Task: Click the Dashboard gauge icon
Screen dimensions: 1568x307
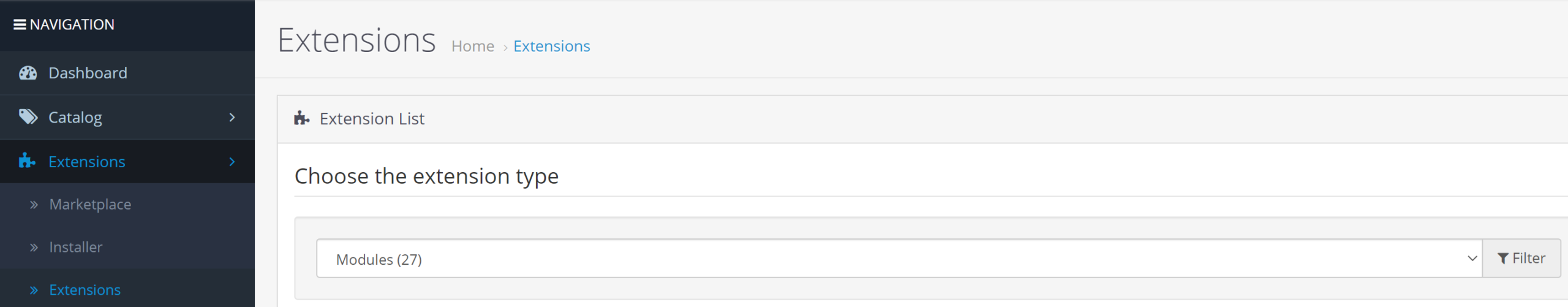Action: (28, 73)
